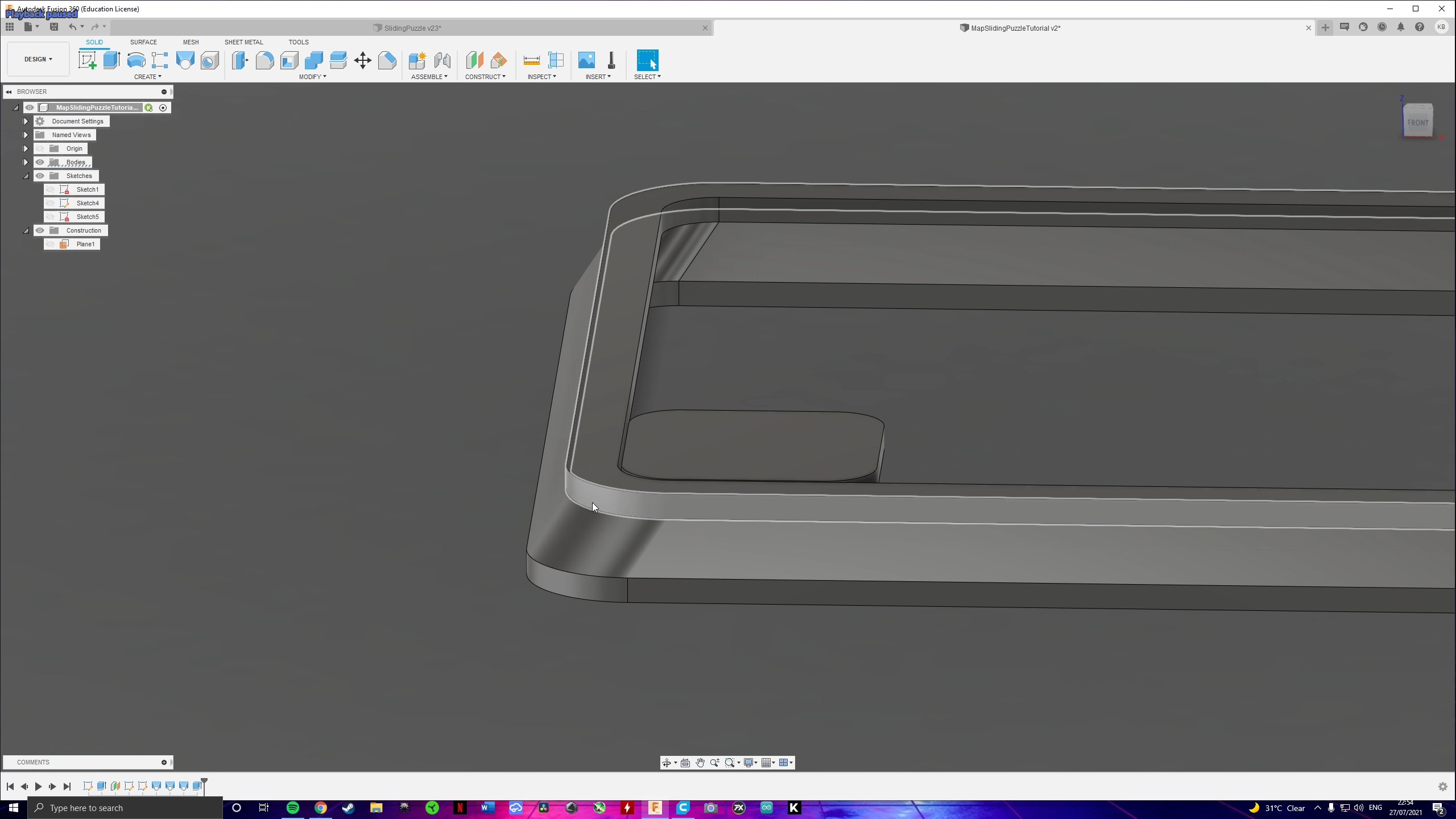
Task: Select the Create Sketch tool
Action: [87, 60]
